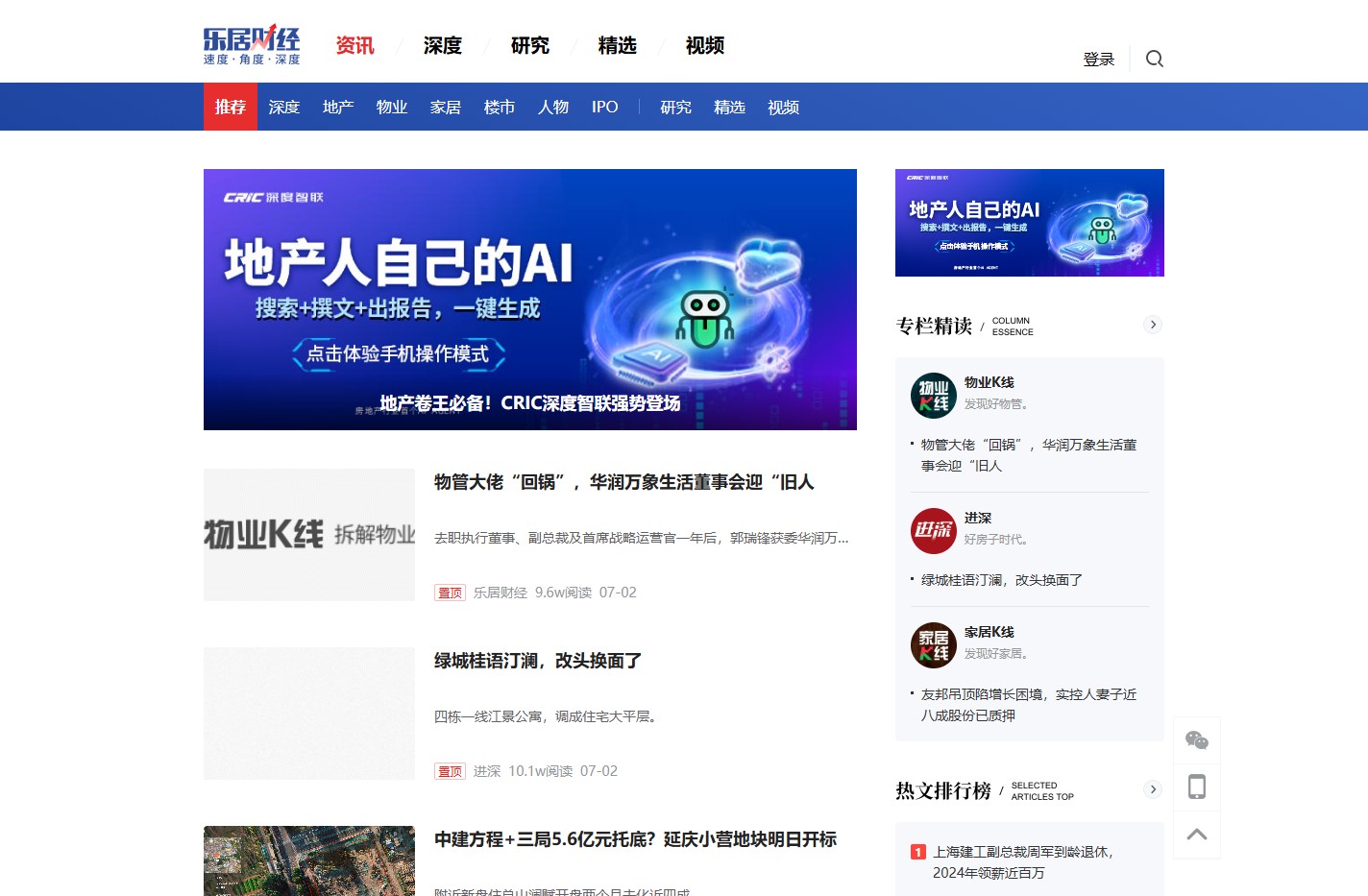Screen dimensions: 1368x896
Task: Select 精选 tab in blue bar
Action: [x=730, y=107]
